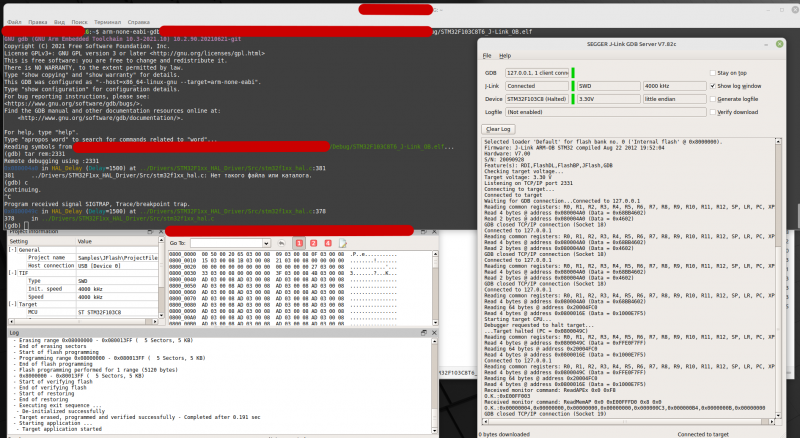Close the memory view panel
This screenshot has height=438, width=800.
pyautogui.click(x=434, y=232)
